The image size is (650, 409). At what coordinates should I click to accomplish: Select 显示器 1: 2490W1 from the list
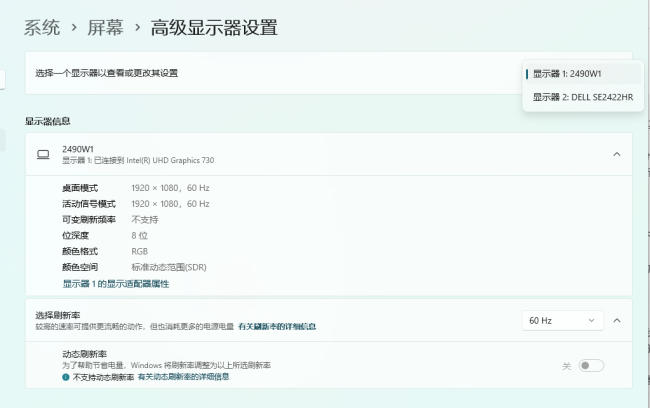(583, 74)
